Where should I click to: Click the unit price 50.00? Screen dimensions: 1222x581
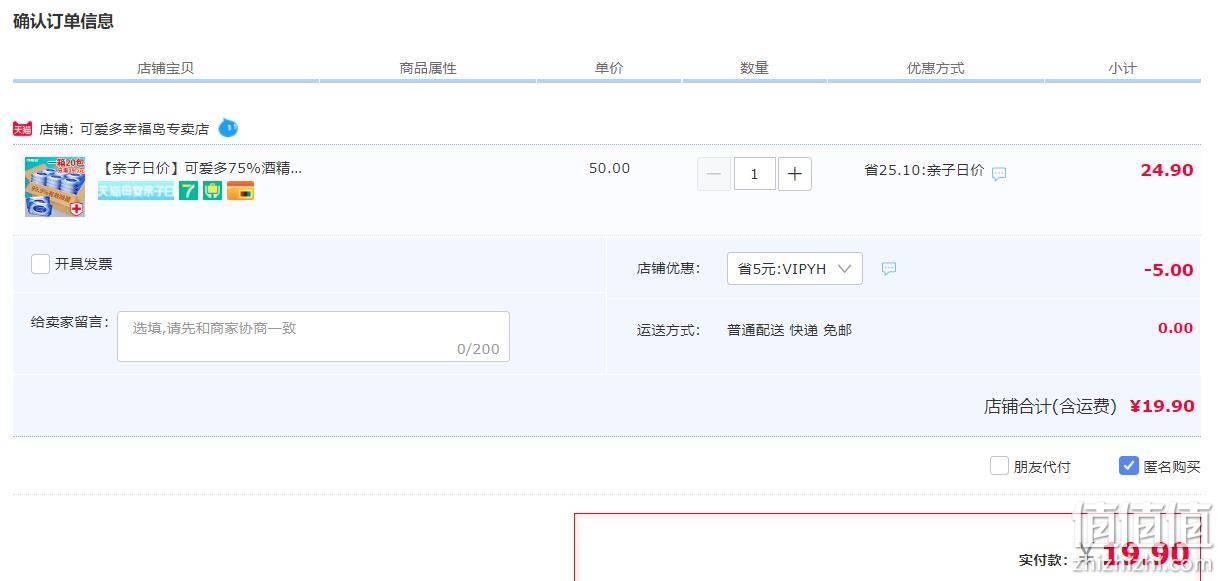point(609,168)
